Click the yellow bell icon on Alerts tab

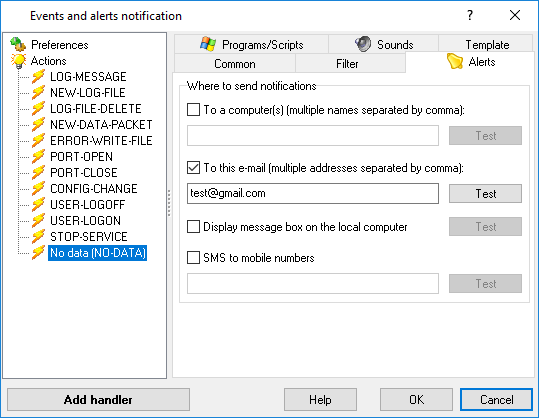455,61
